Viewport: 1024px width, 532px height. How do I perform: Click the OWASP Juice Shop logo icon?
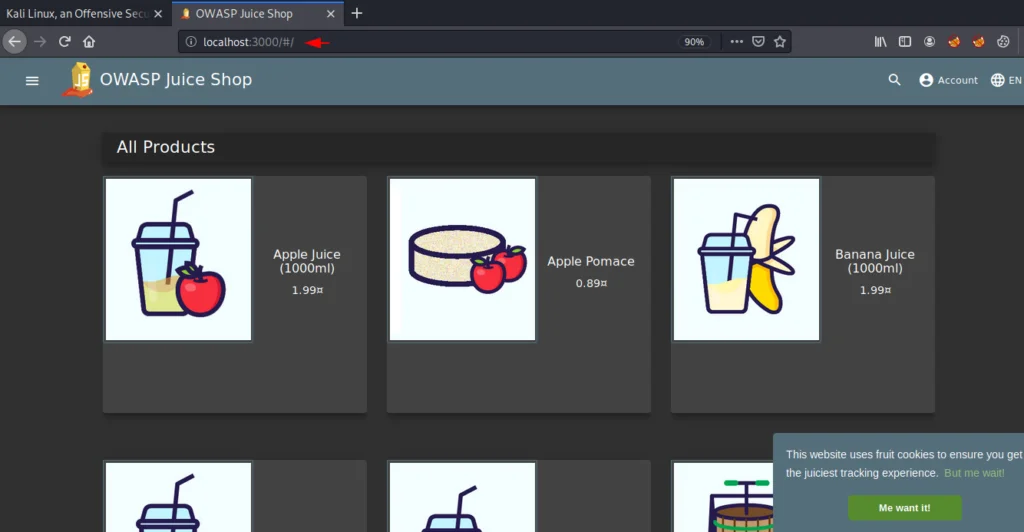78,80
